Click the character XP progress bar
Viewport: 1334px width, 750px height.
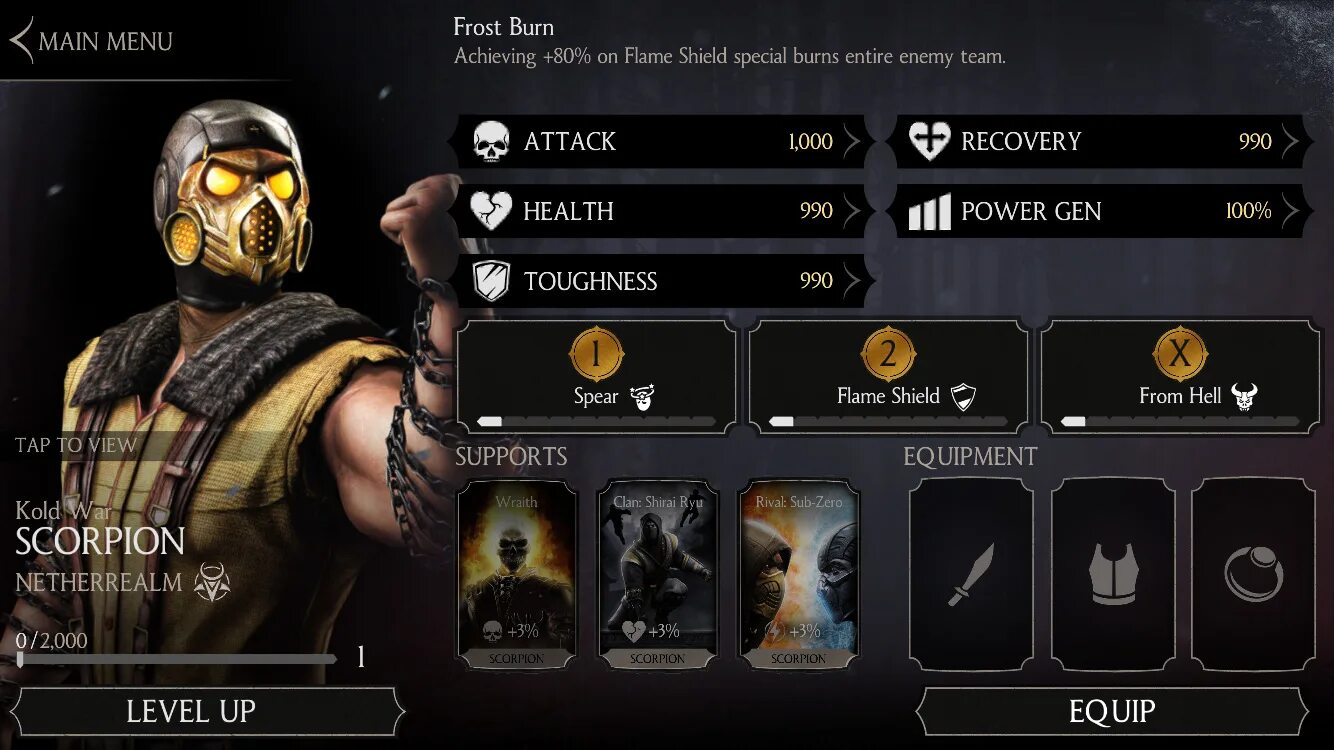click(177, 659)
